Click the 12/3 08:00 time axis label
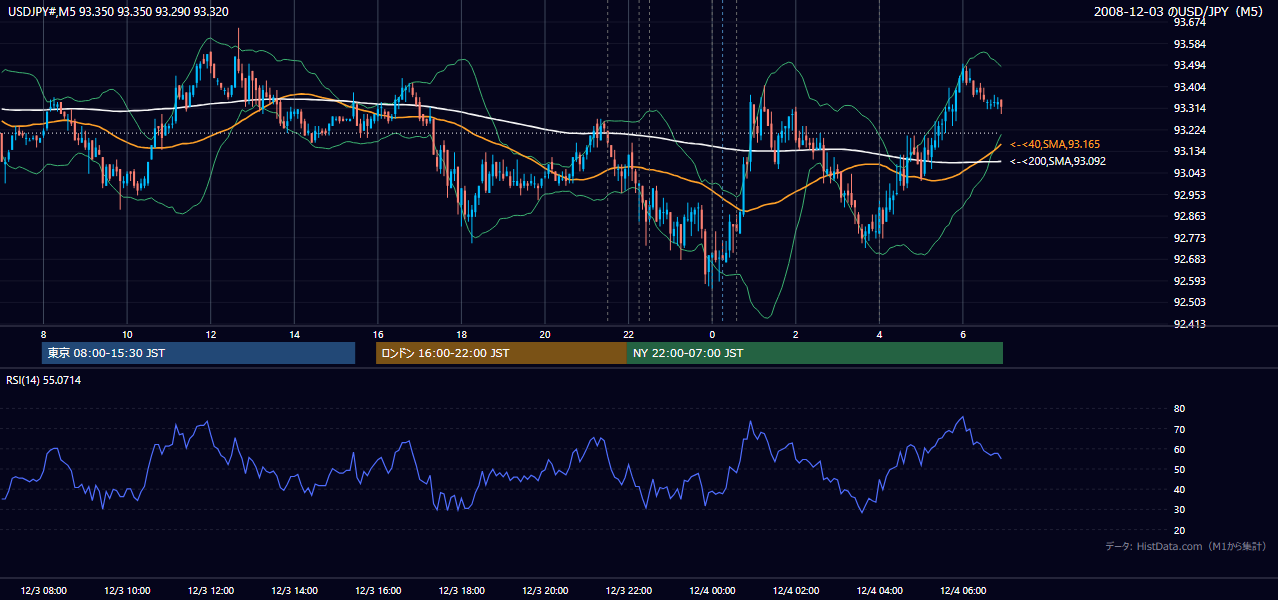This screenshot has height=600, width=1278. coord(43,591)
